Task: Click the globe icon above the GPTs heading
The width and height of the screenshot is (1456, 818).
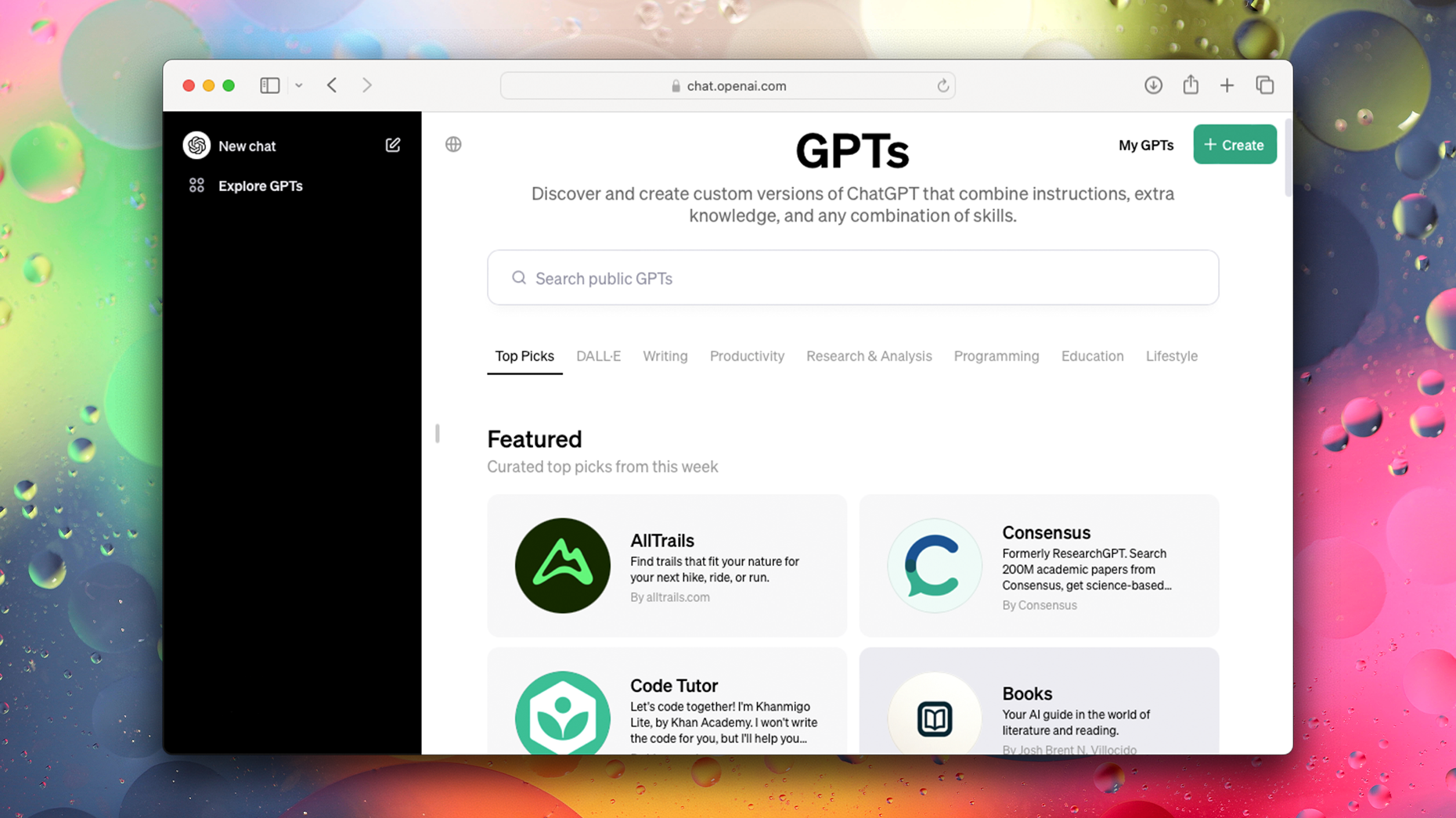Action: [x=452, y=144]
